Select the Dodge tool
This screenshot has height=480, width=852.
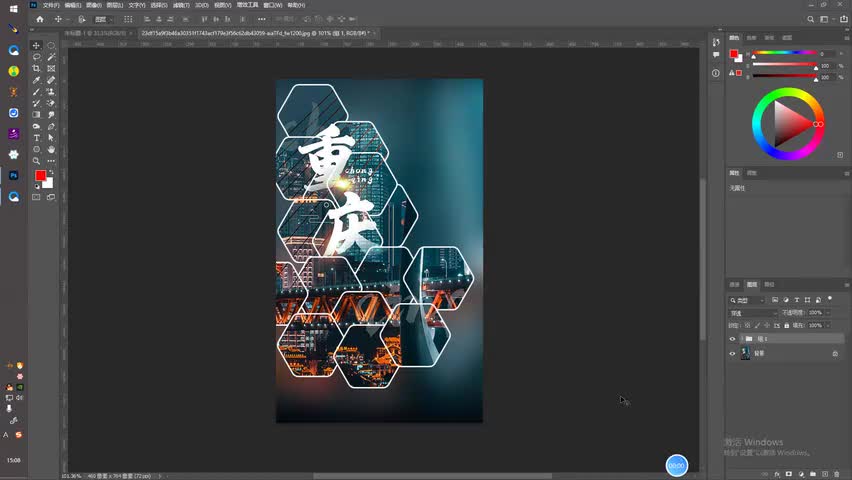click(x=51, y=115)
